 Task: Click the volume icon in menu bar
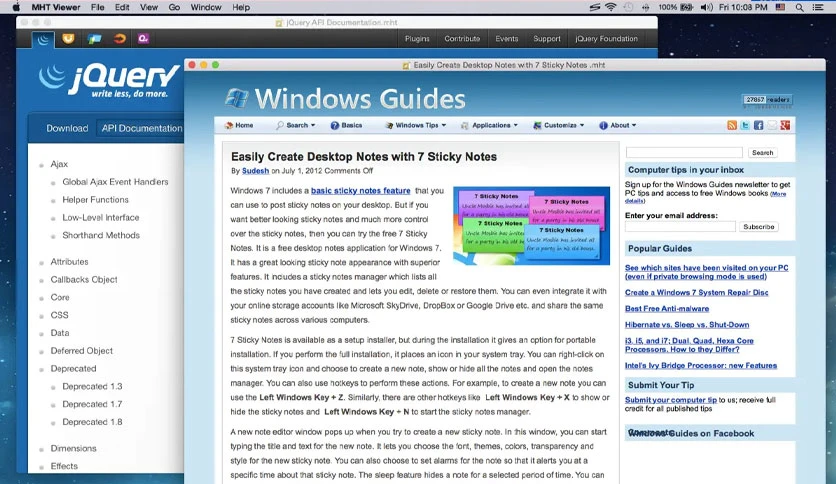[x=706, y=7]
